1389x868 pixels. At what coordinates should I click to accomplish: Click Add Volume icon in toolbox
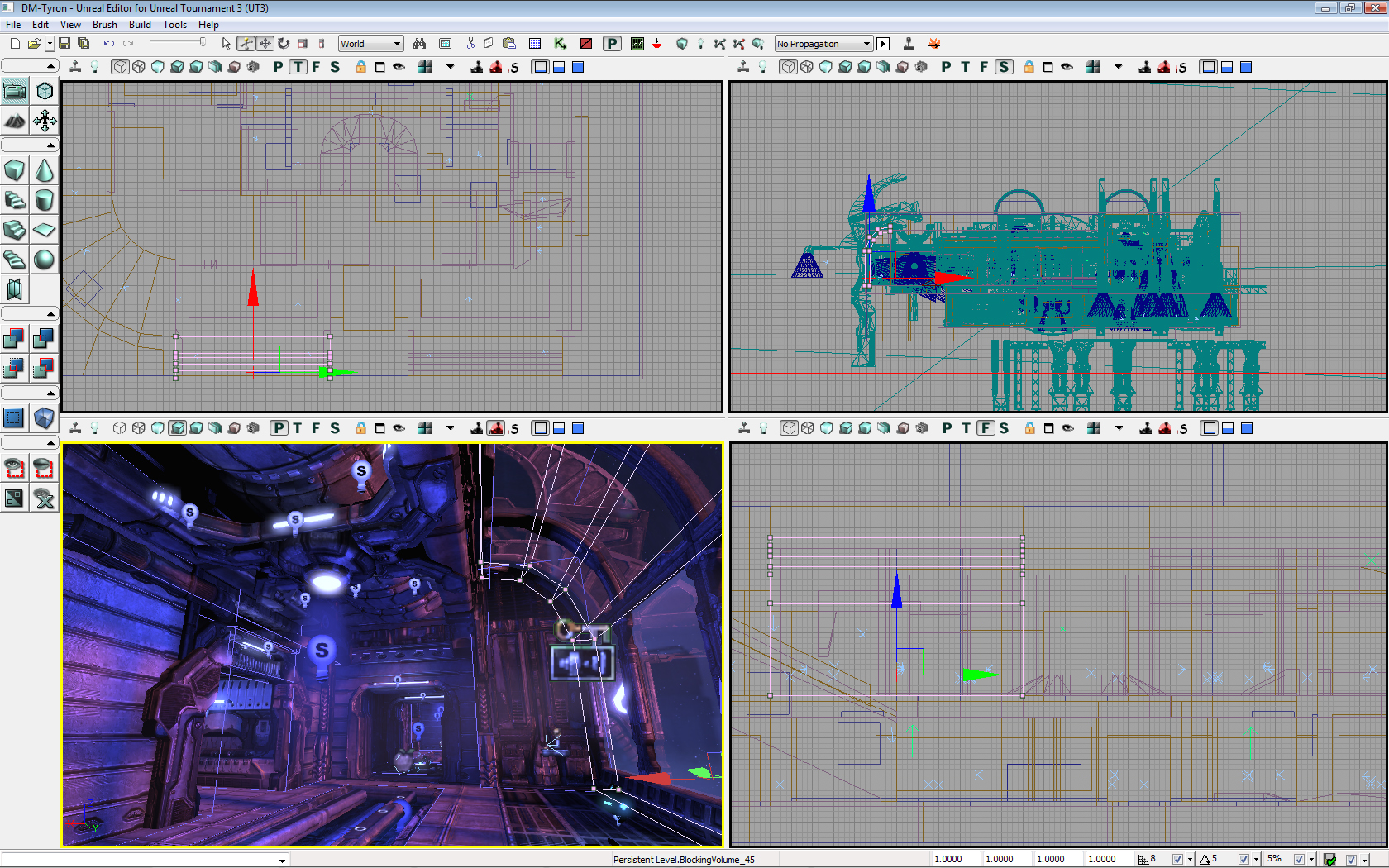pos(45,417)
